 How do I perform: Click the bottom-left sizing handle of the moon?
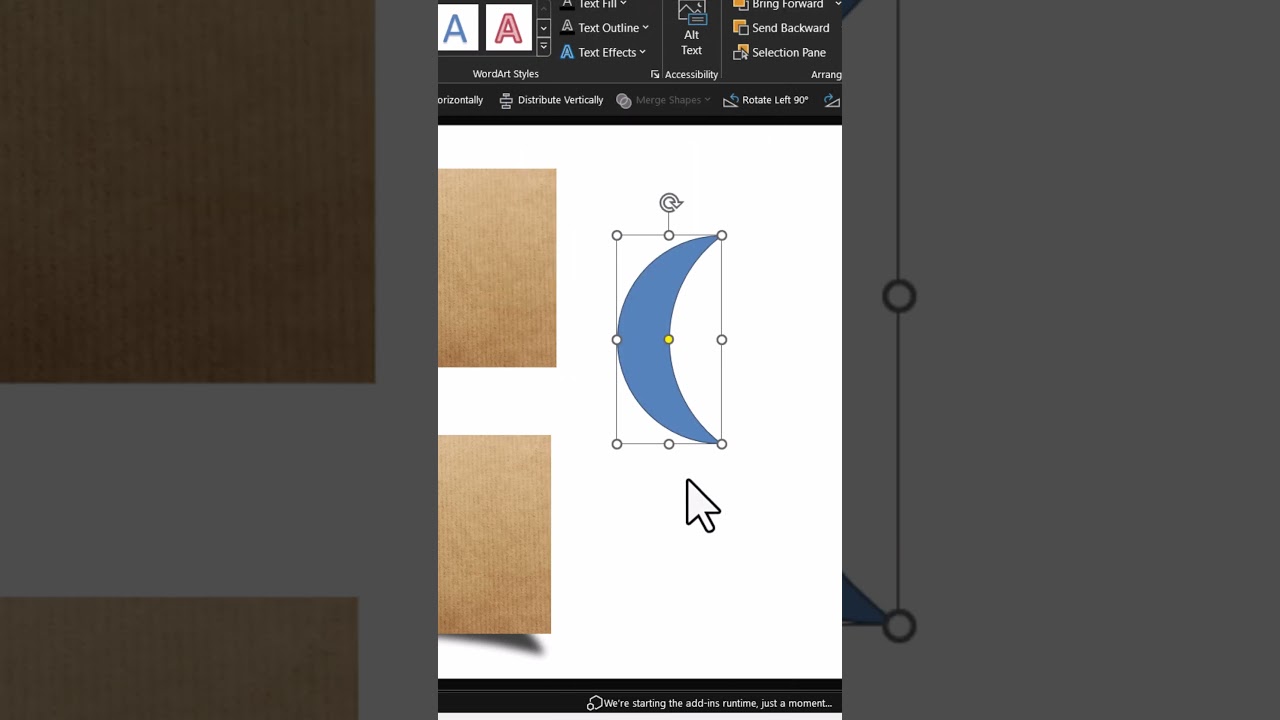(617, 444)
